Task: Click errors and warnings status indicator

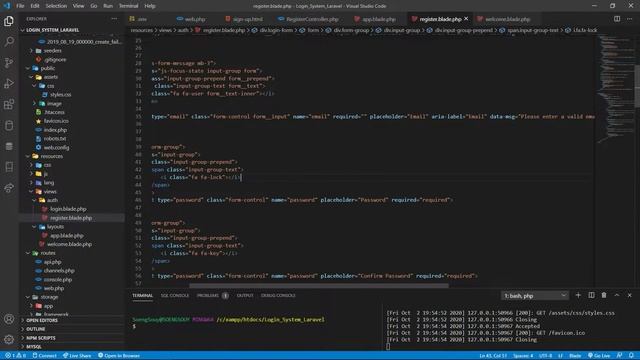Action: point(15,356)
